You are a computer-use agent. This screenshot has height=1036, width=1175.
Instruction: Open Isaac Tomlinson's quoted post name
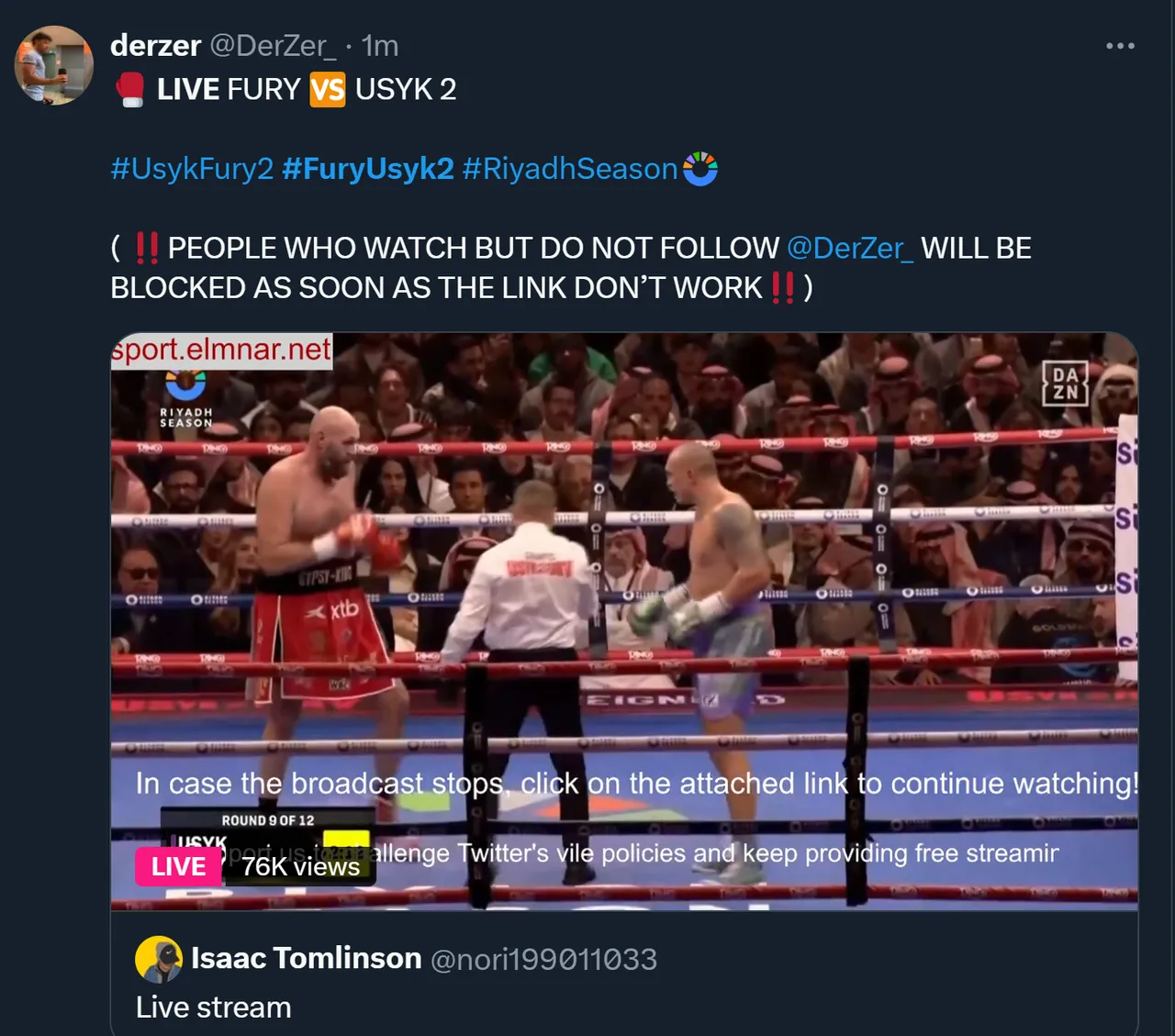[306, 958]
